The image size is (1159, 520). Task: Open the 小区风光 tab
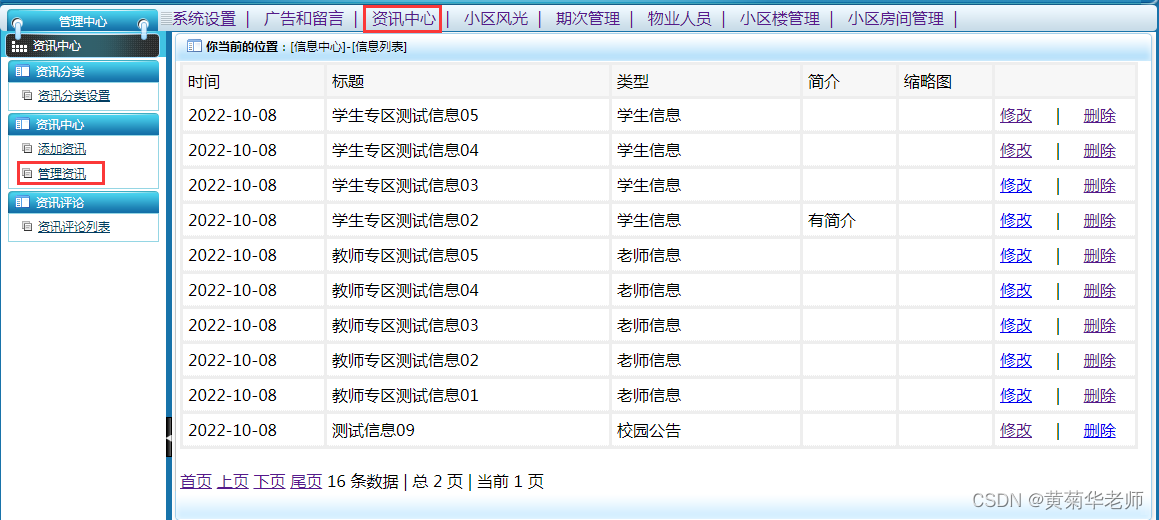click(x=496, y=18)
